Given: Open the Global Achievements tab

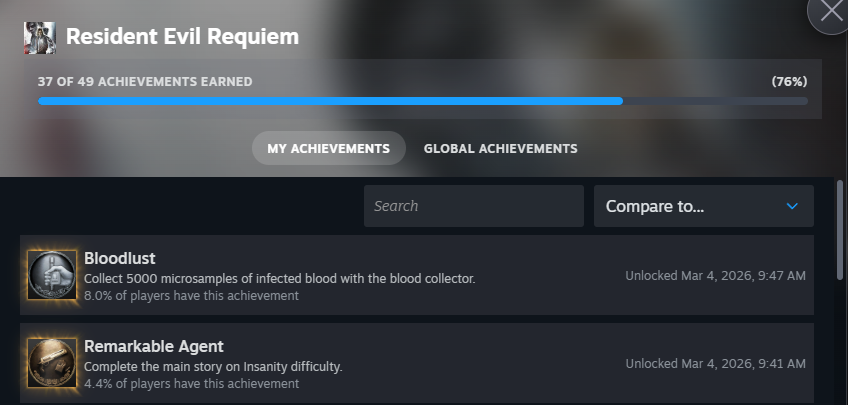Looking at the screenshot, I should pyautogui.click(x=500, y=148).
